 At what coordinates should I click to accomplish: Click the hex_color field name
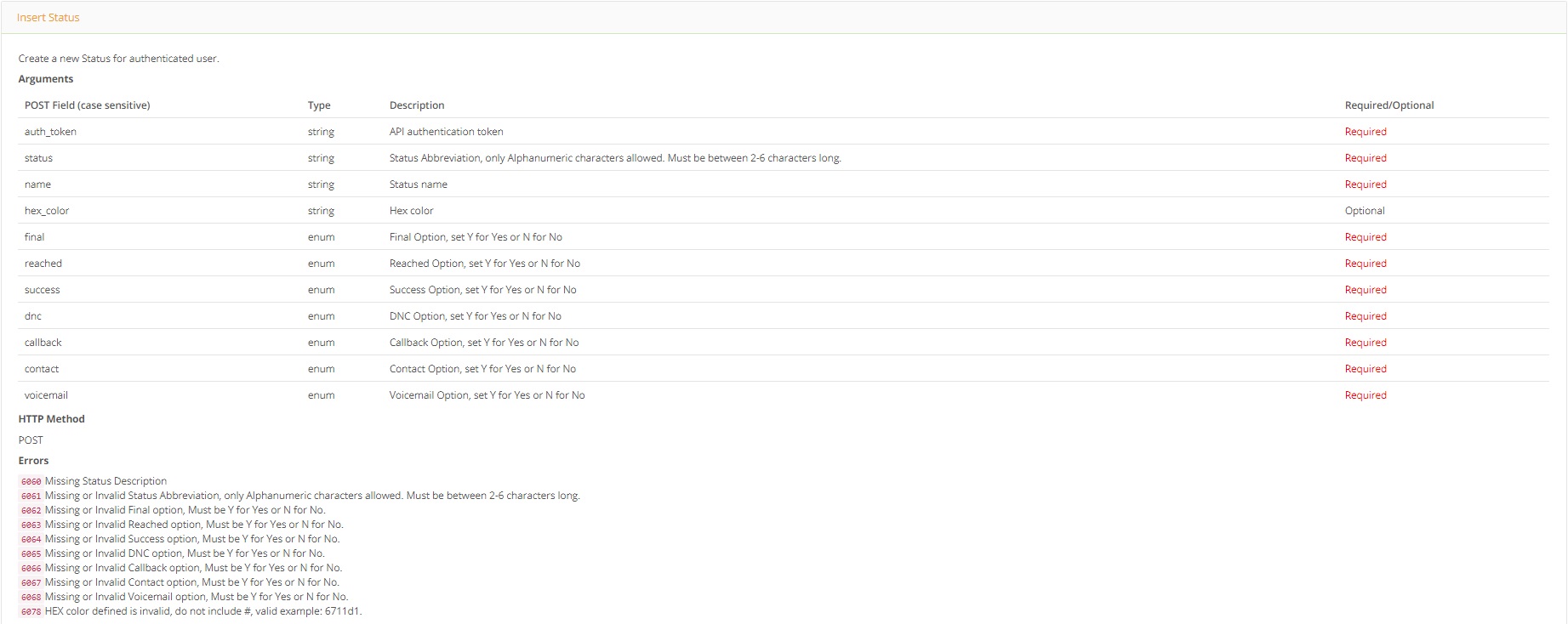pos(47,211)
